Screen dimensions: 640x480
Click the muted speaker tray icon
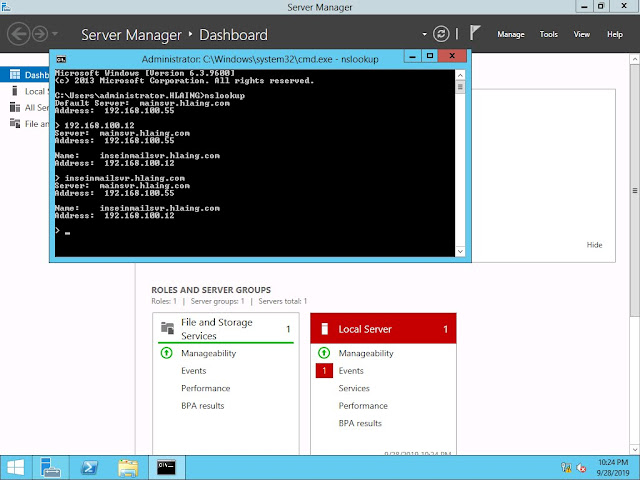click(581, 468)
